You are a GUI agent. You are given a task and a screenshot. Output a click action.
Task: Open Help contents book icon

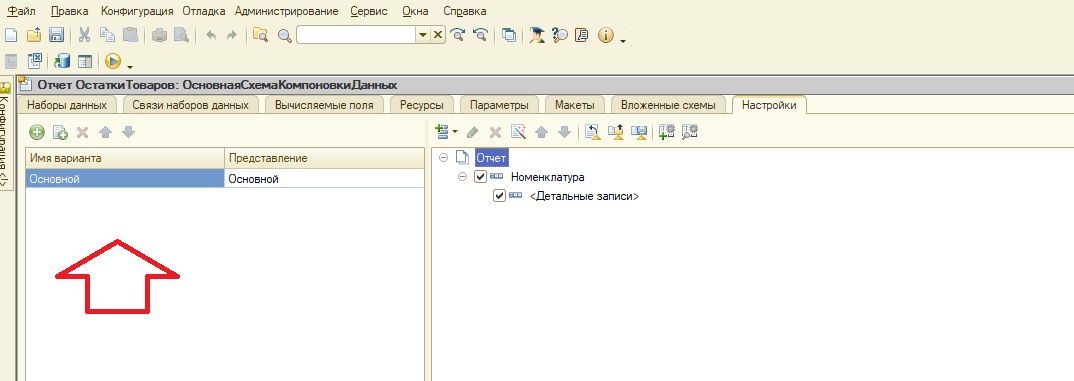click(582, 36)
